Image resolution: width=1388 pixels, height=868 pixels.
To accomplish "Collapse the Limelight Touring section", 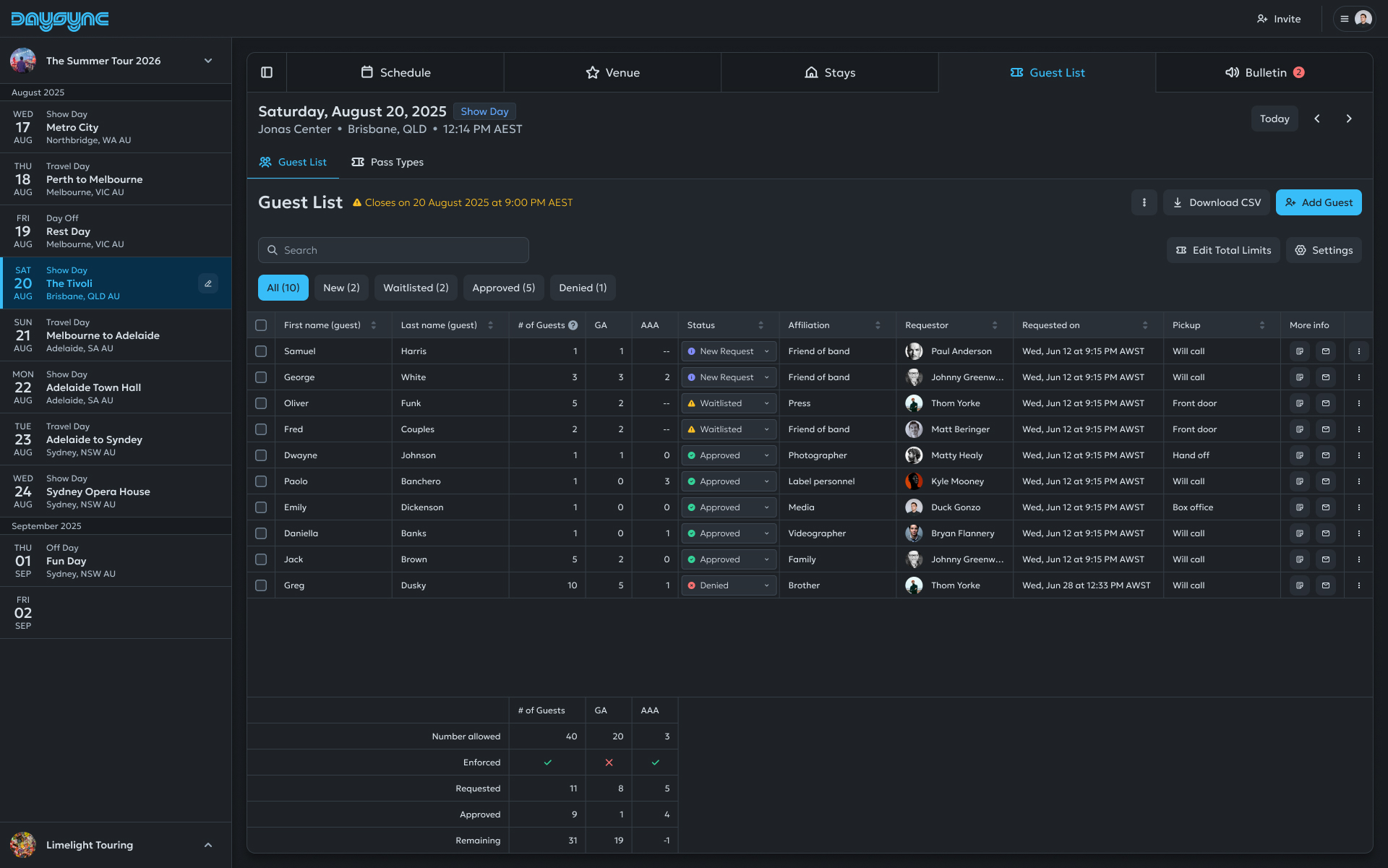I will [208, 844].
